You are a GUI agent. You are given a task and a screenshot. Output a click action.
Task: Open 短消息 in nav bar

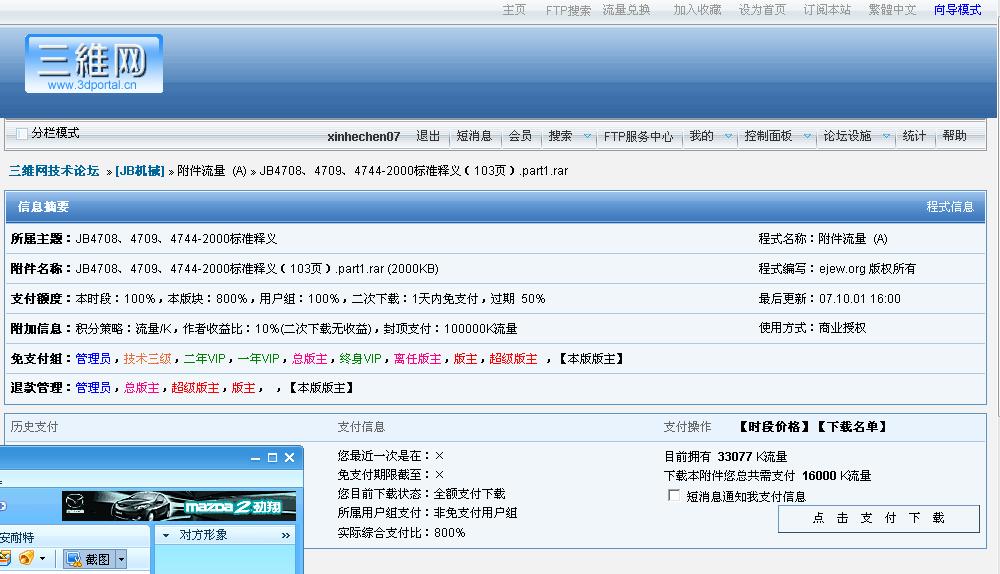474,136
